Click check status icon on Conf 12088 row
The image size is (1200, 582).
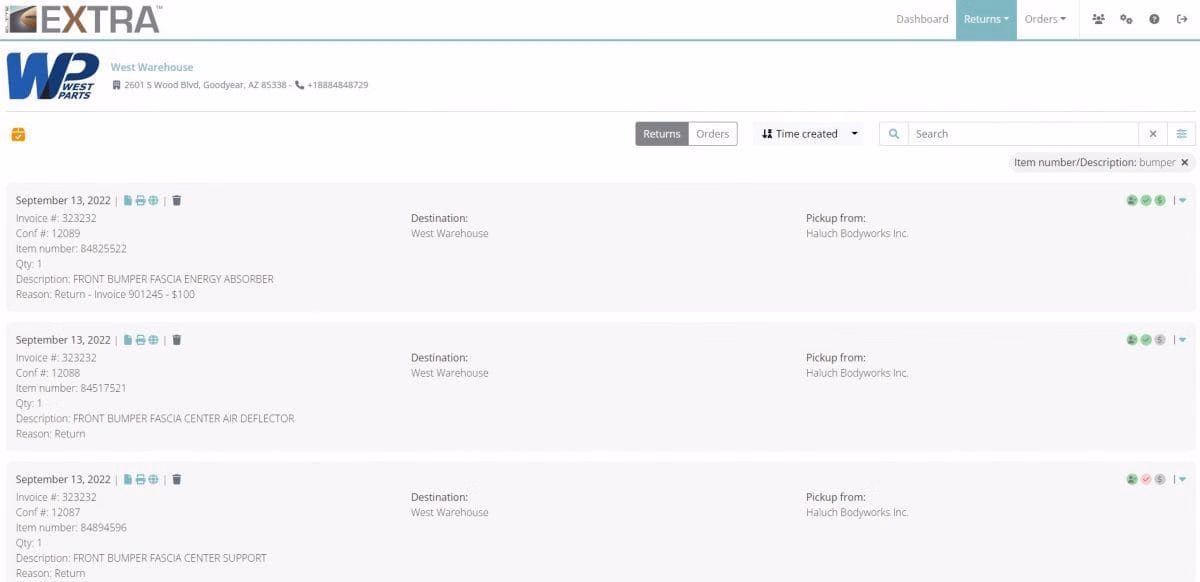pos(1146,340)
